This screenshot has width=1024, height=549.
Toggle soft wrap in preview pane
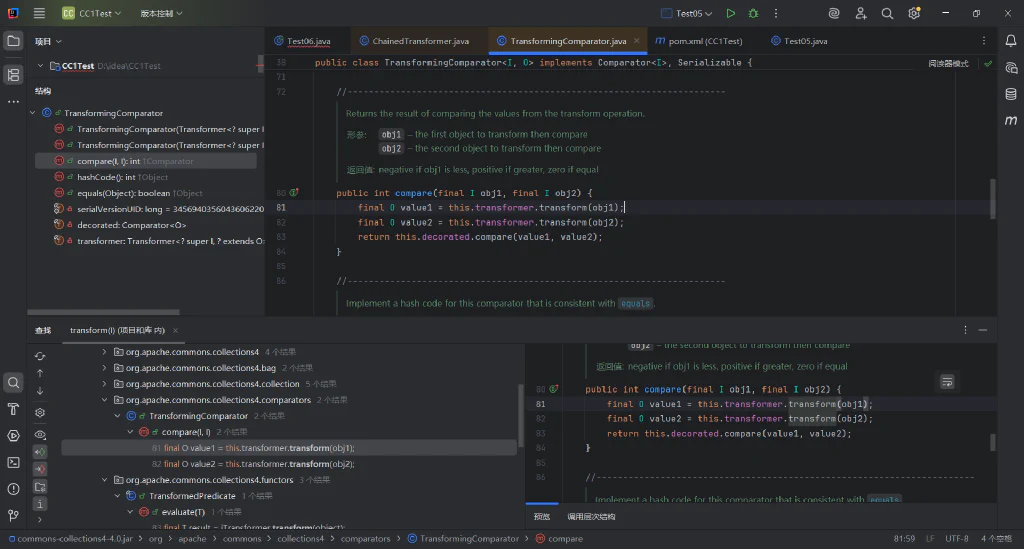(947, 382)
